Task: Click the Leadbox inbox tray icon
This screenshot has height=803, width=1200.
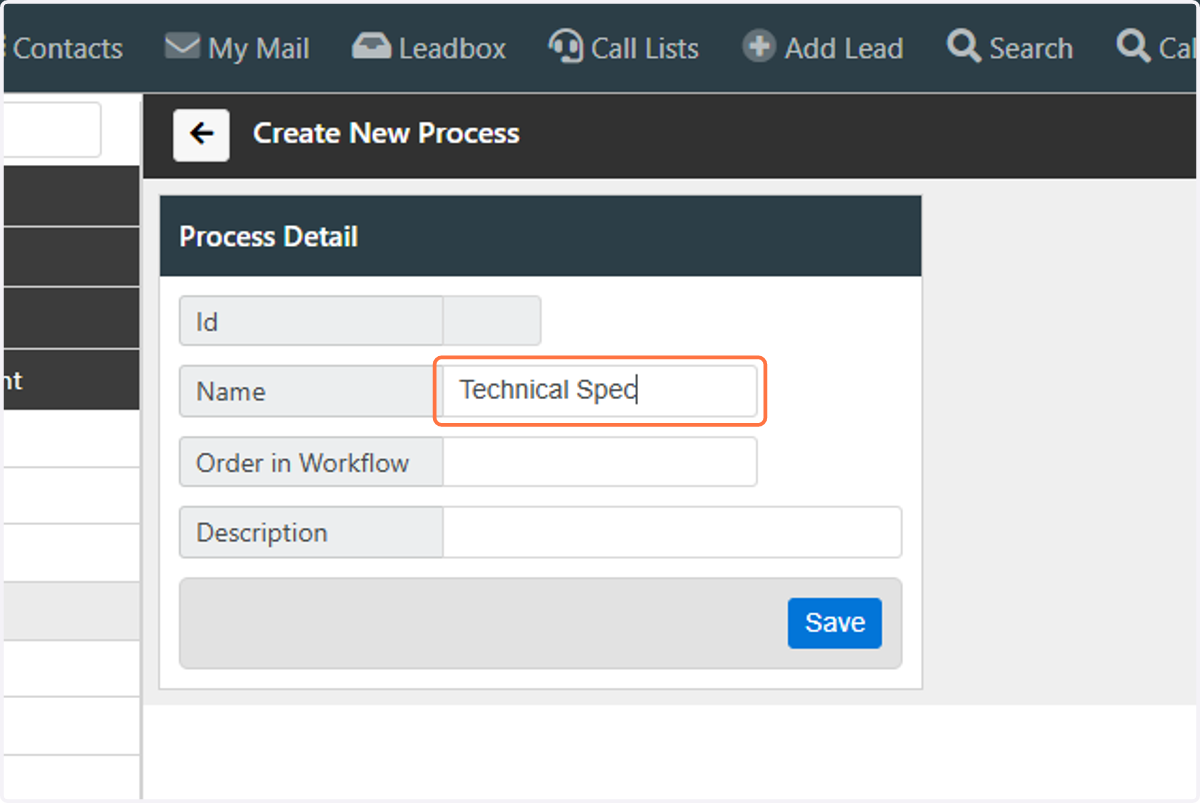Action: tap(372, 47)
